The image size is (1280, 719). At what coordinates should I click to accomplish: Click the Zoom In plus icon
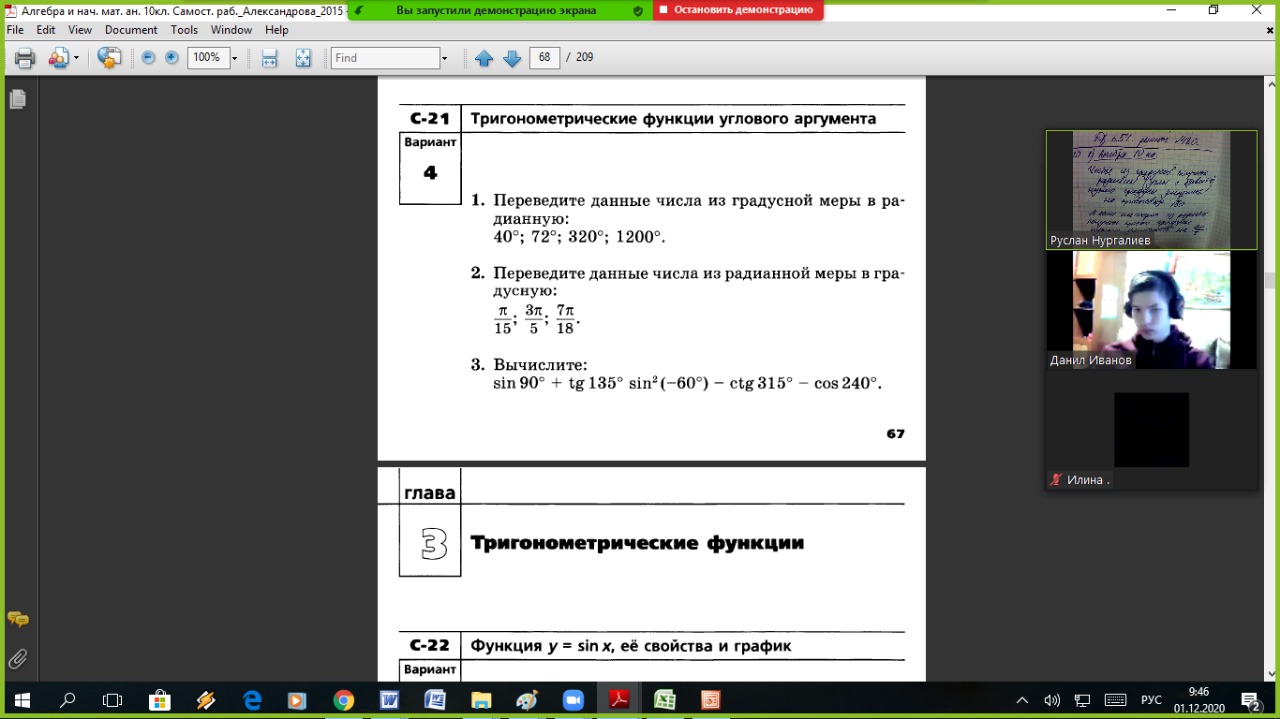(172, 58)
